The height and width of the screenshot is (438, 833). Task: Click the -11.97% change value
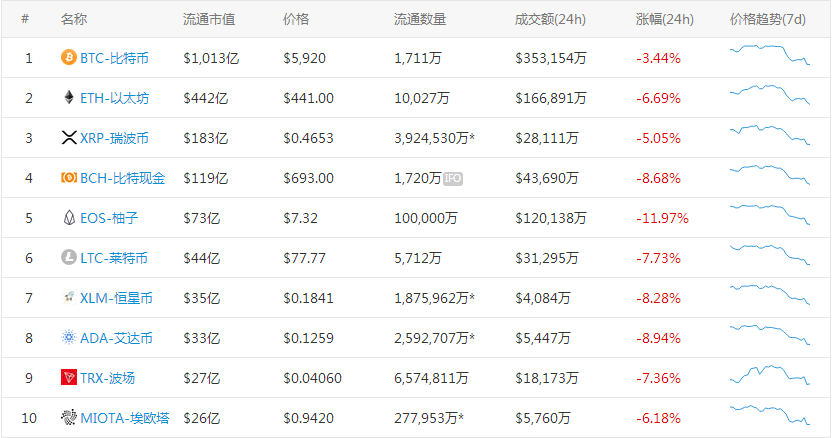pos(662,218)
